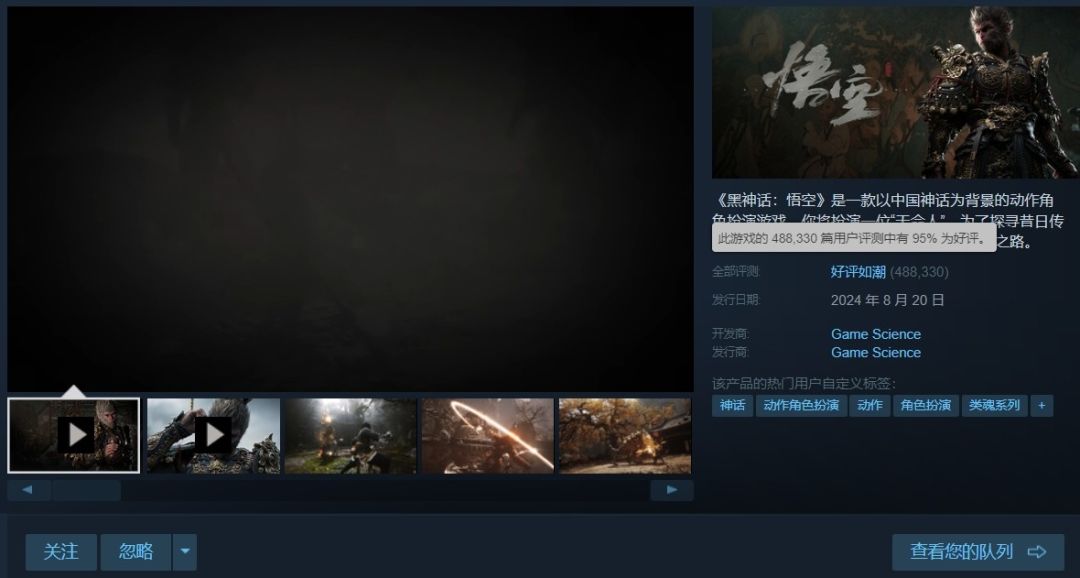This screenshot has height=578, width=1080.
Task: Click the left arrow of the thumbnail strip
Action: [28, 490]
